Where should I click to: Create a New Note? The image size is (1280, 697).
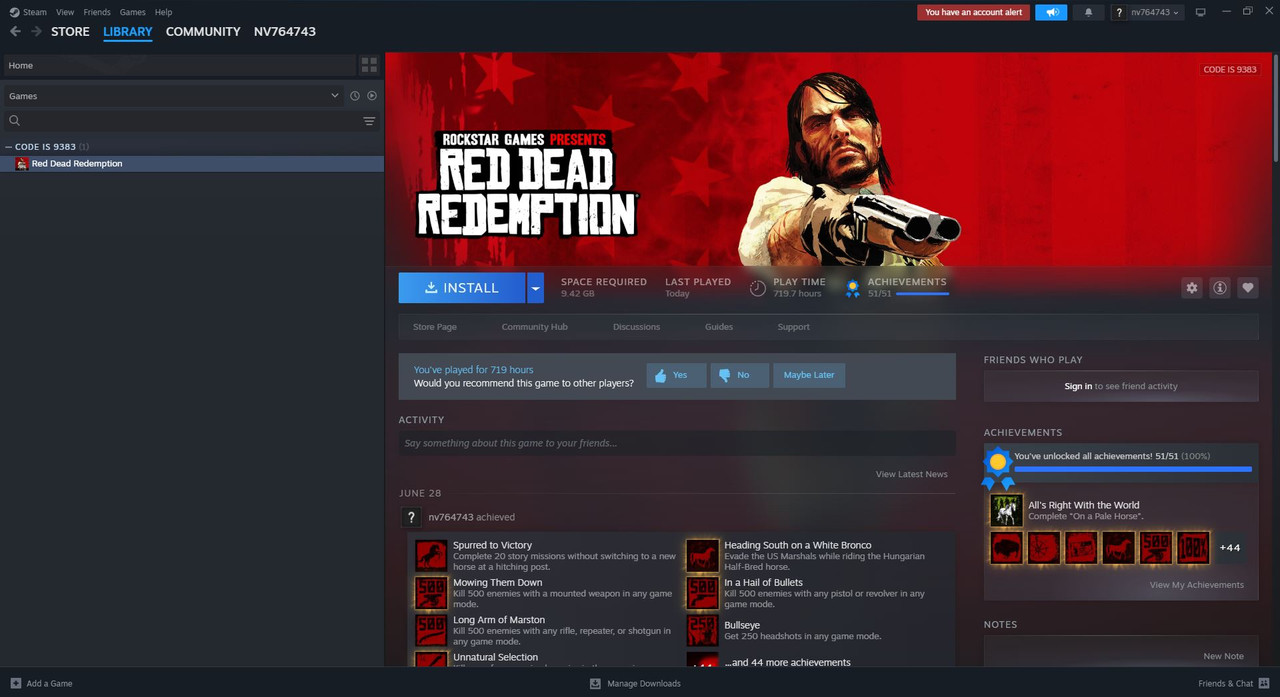[1224, 656]
